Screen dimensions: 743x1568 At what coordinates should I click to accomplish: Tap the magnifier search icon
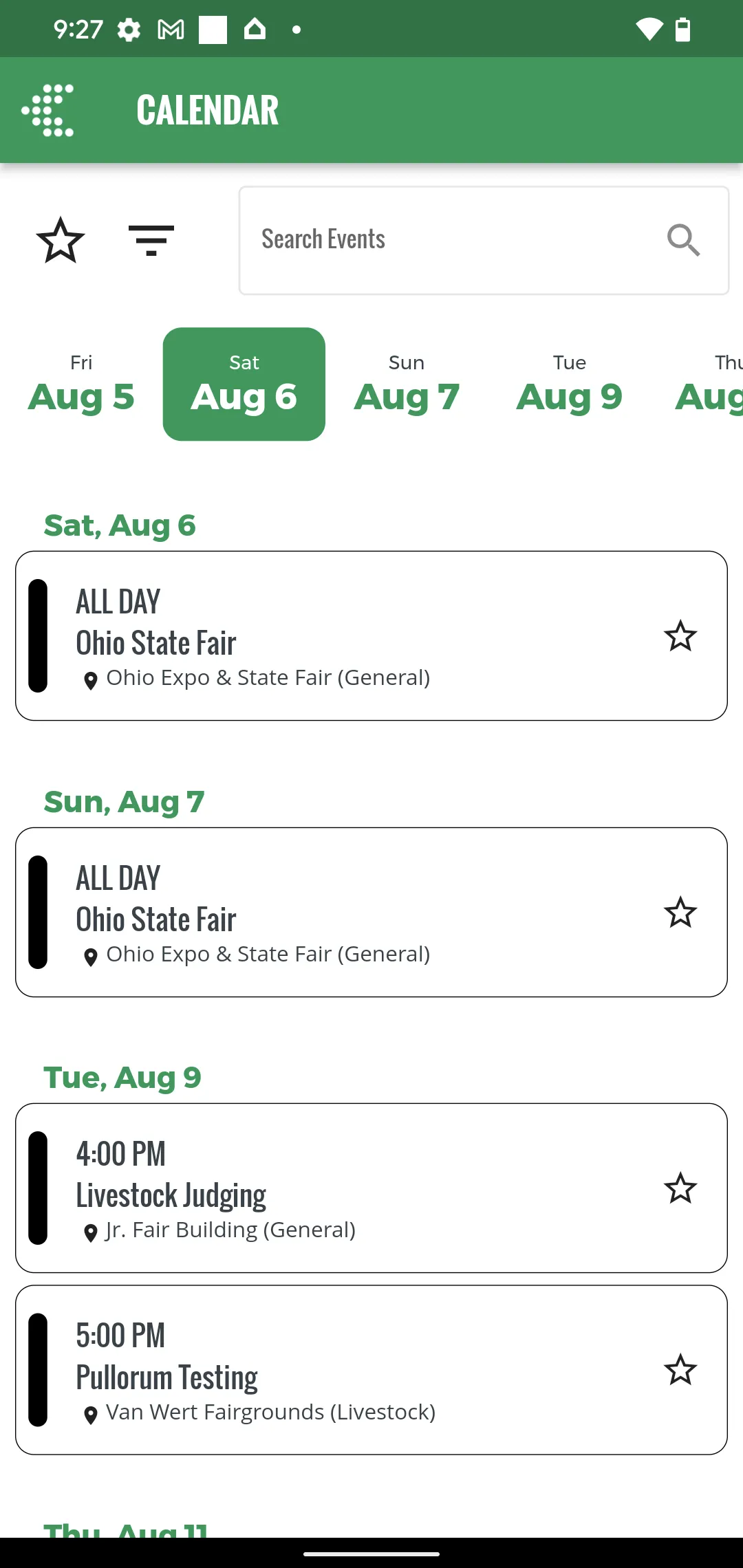tap(683, 240)
